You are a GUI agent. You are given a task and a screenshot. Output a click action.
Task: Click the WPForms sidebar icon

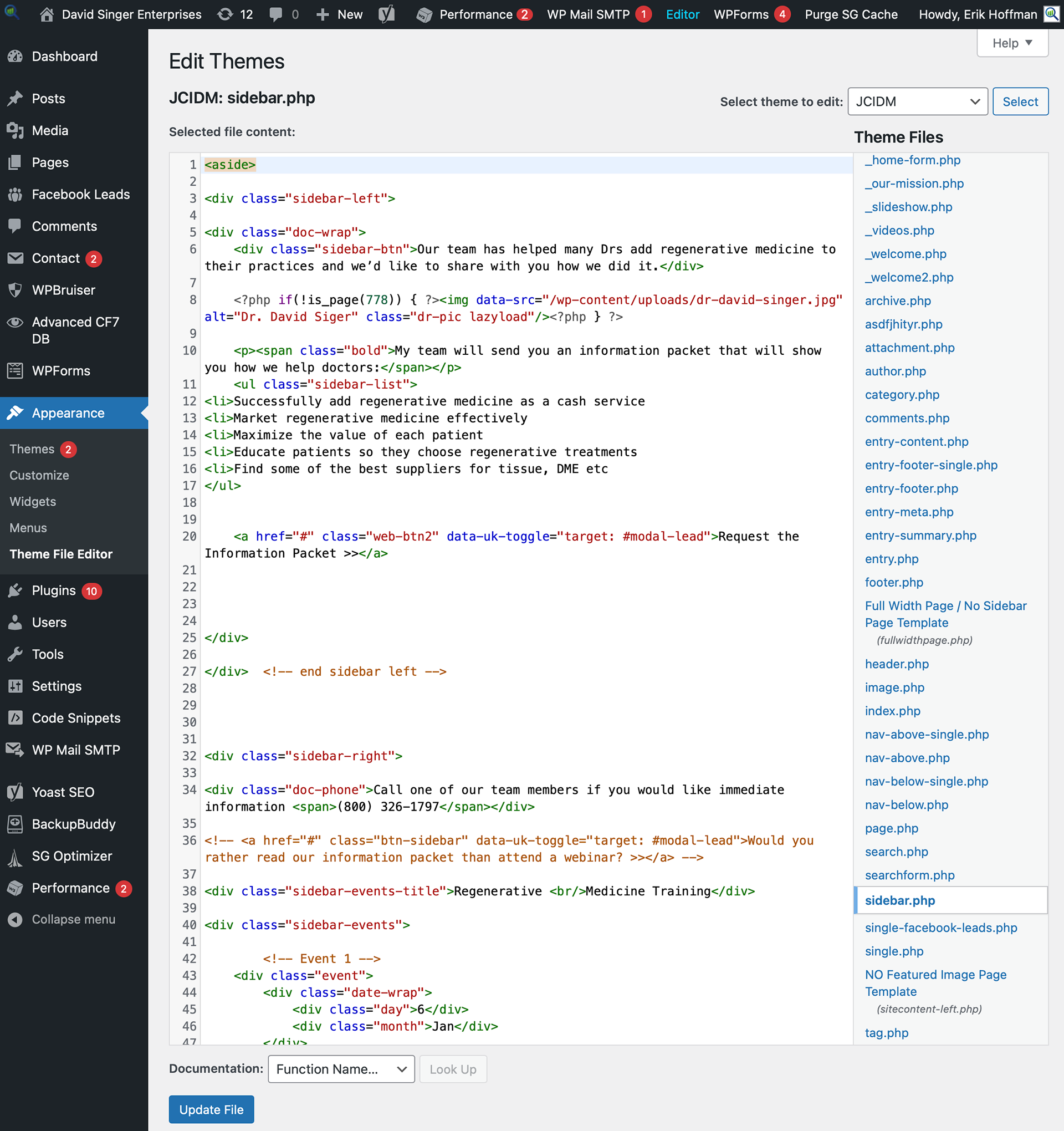[16, 371]
